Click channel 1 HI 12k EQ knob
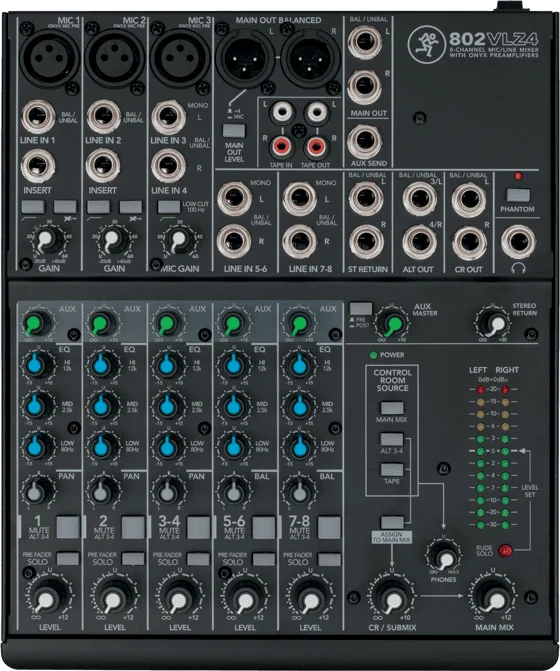Image resolution: width=560 pixels, height=671 pixels. [36, 365]
